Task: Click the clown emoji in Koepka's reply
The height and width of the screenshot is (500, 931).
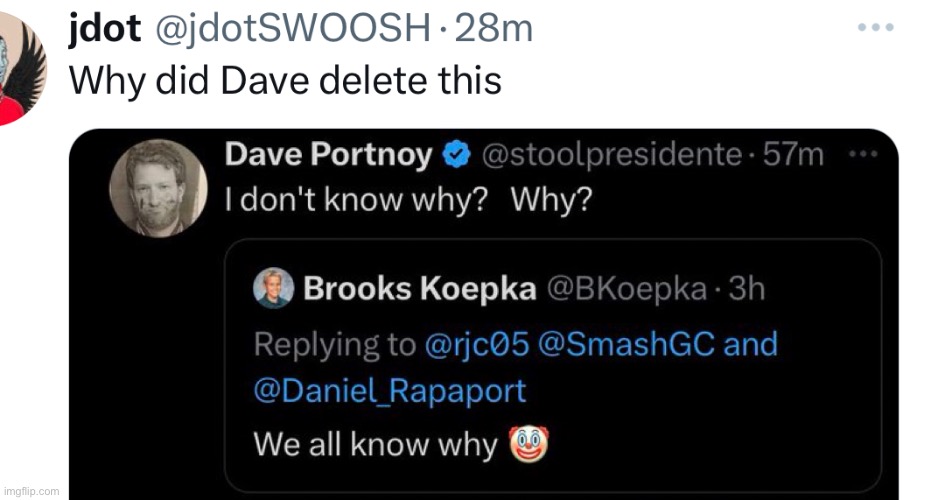Action: [531, 443]
